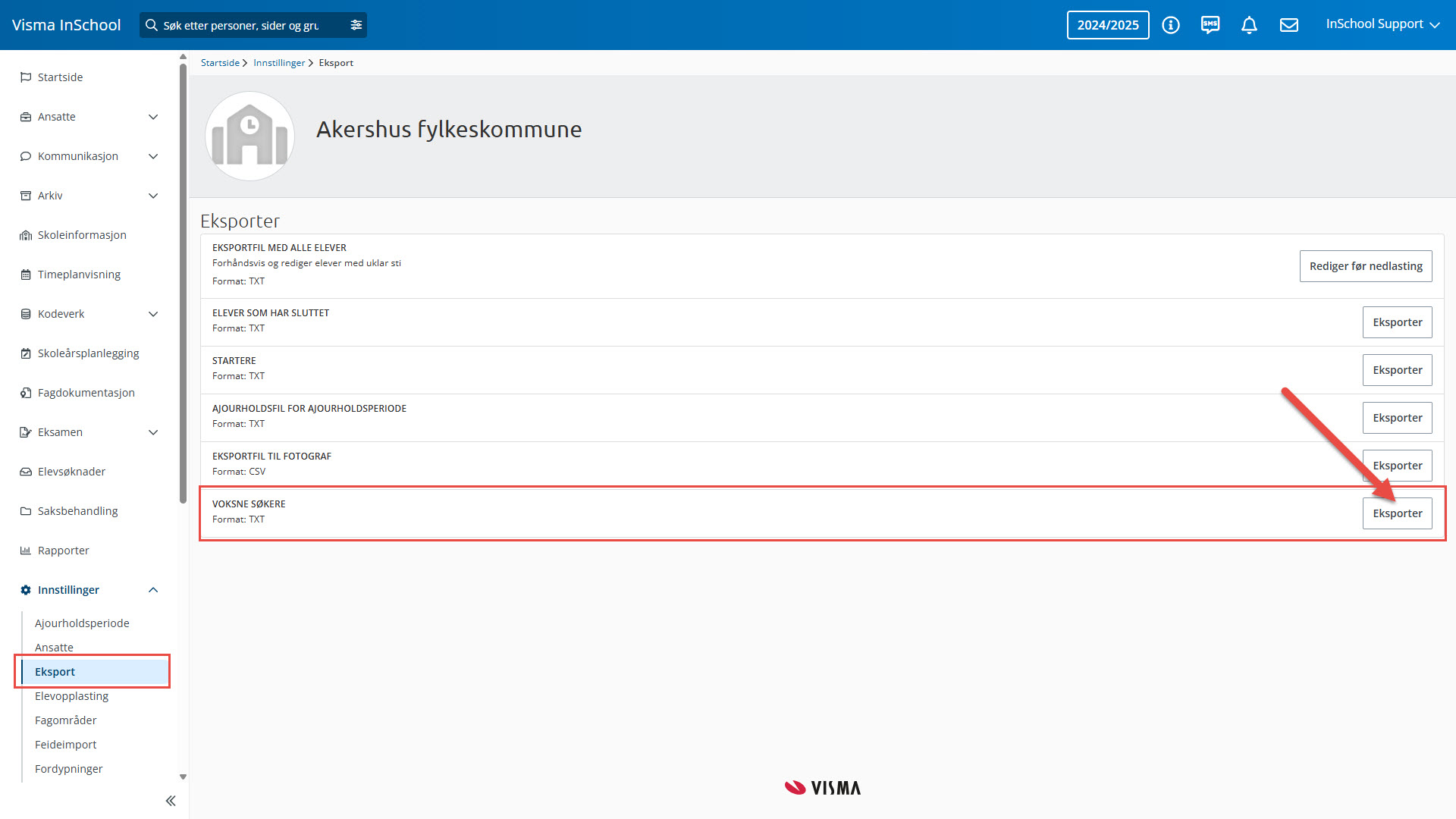Click the Rapporter bar chart icon
This screenshot has height=819, width=1456.
pos(26,551)
